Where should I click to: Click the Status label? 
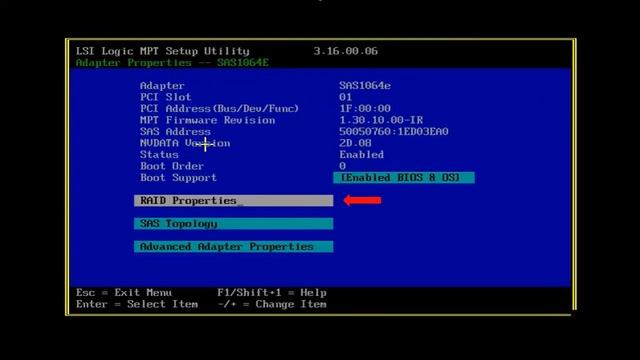[159, 155]
